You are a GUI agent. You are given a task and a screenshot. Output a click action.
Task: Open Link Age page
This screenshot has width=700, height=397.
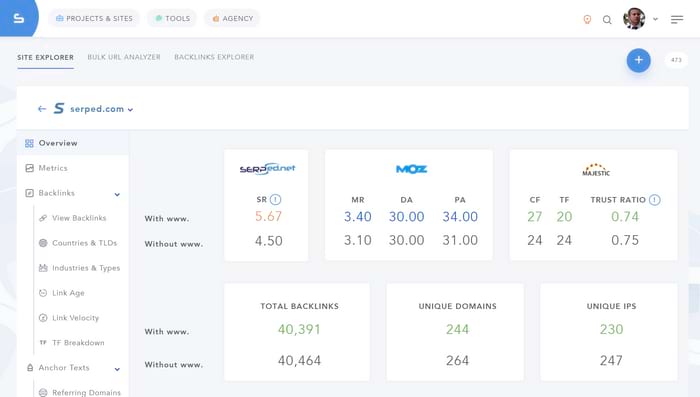tap(68, 293)
